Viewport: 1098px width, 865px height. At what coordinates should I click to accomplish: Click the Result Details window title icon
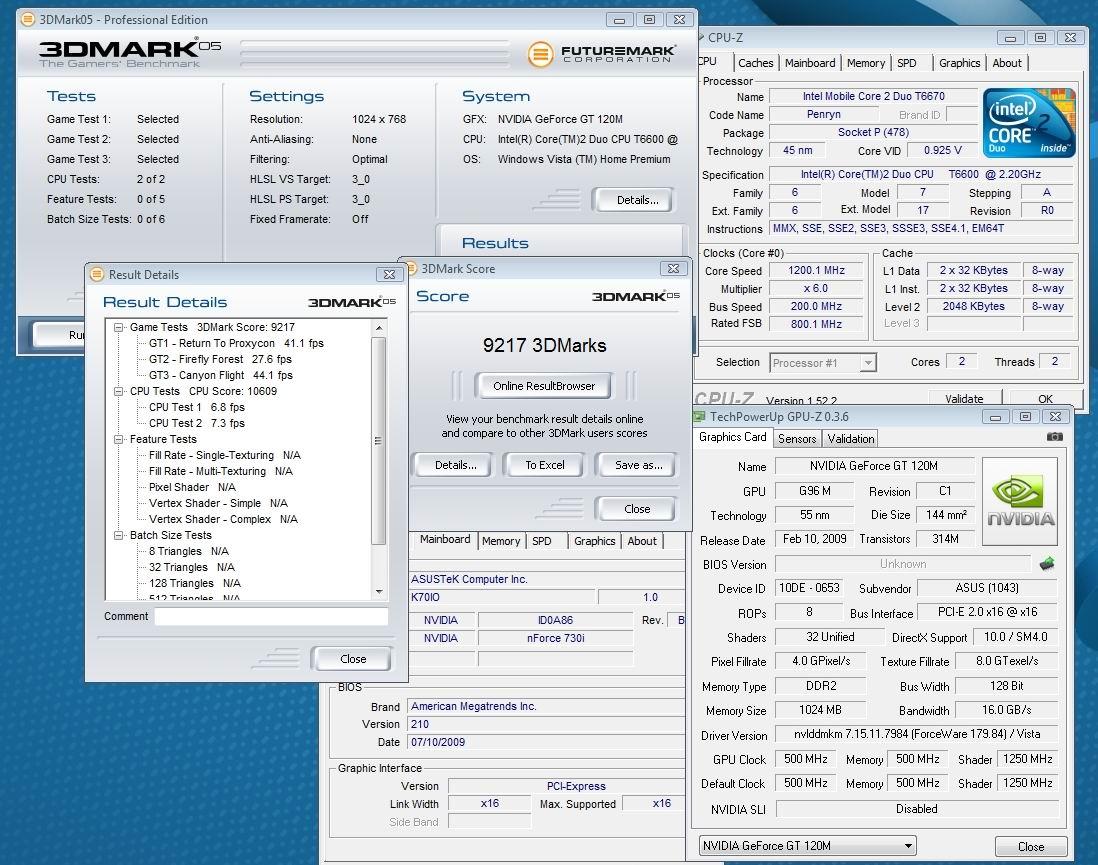pos(97,274)
